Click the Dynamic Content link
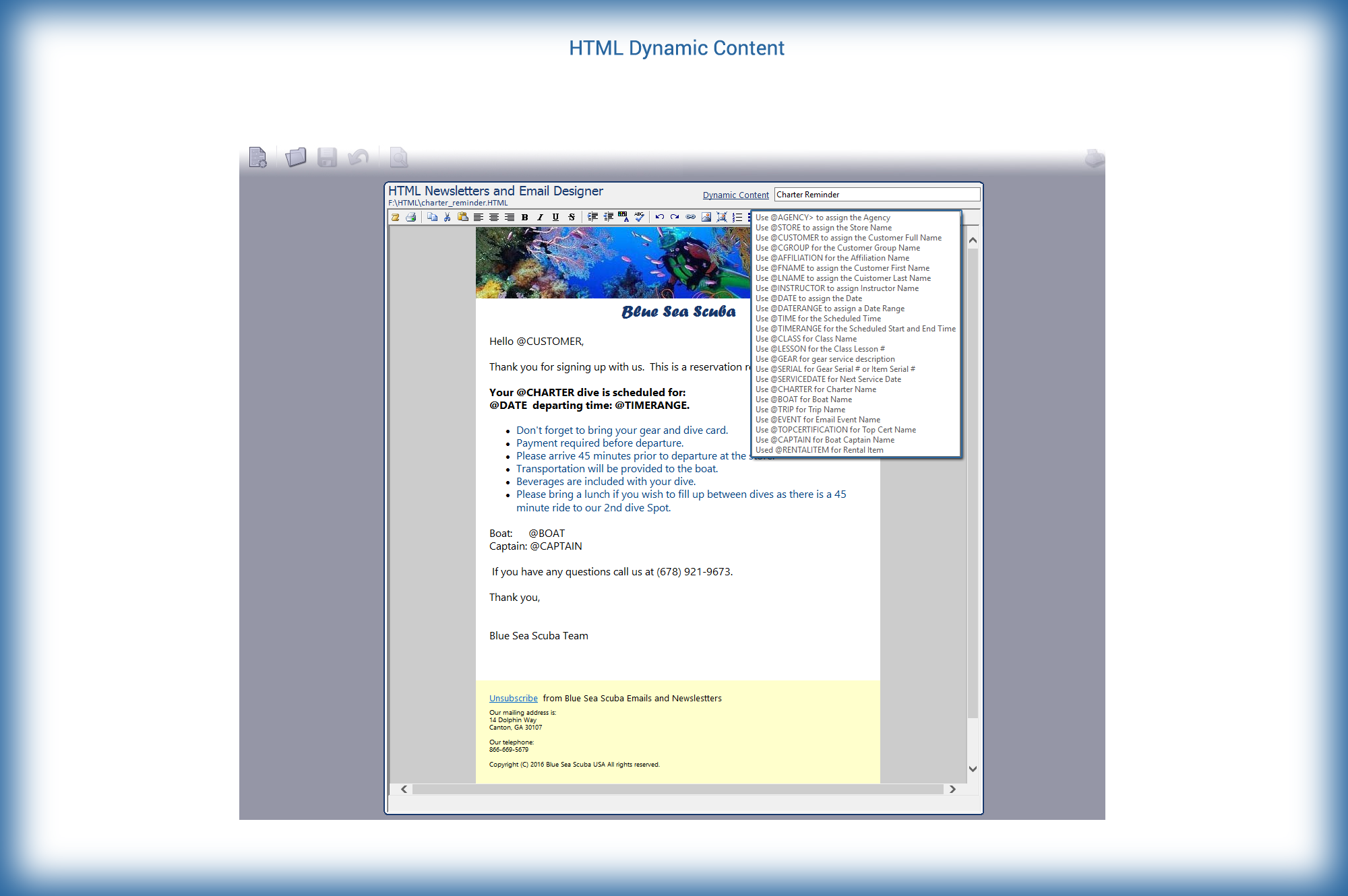This screenshot has width=1348, height=896. pos(735,195)
